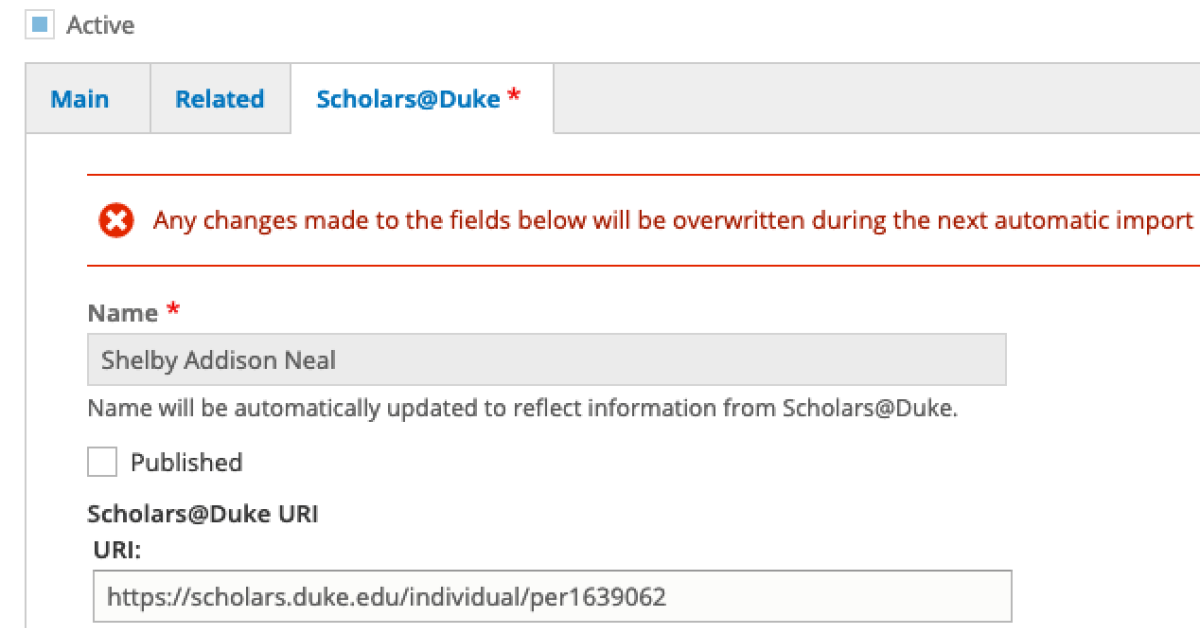Focus the URI input with scholars.duke.edu address

[552, 597]
